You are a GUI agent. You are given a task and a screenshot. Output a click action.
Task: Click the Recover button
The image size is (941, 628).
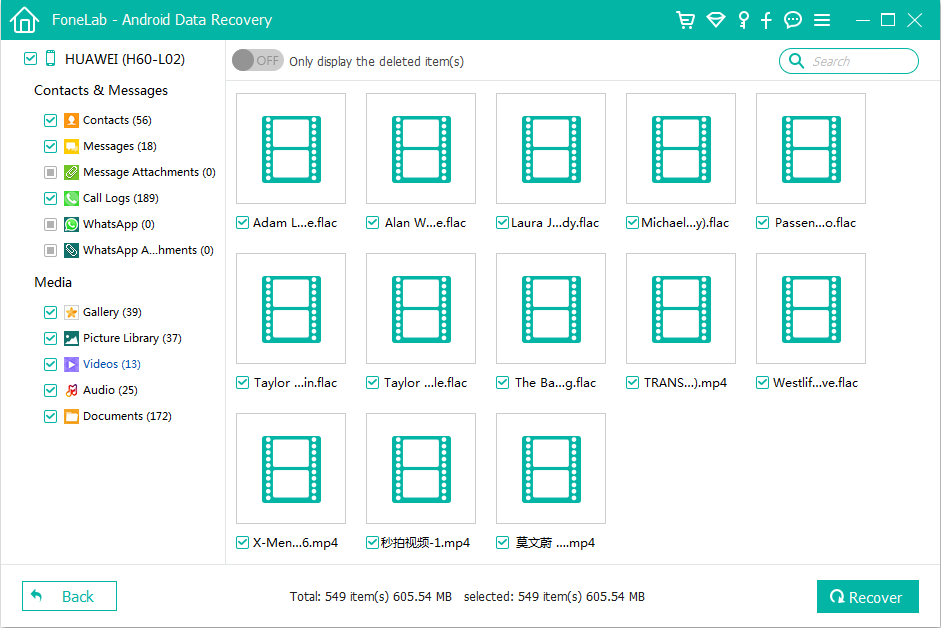pos(867,597)
